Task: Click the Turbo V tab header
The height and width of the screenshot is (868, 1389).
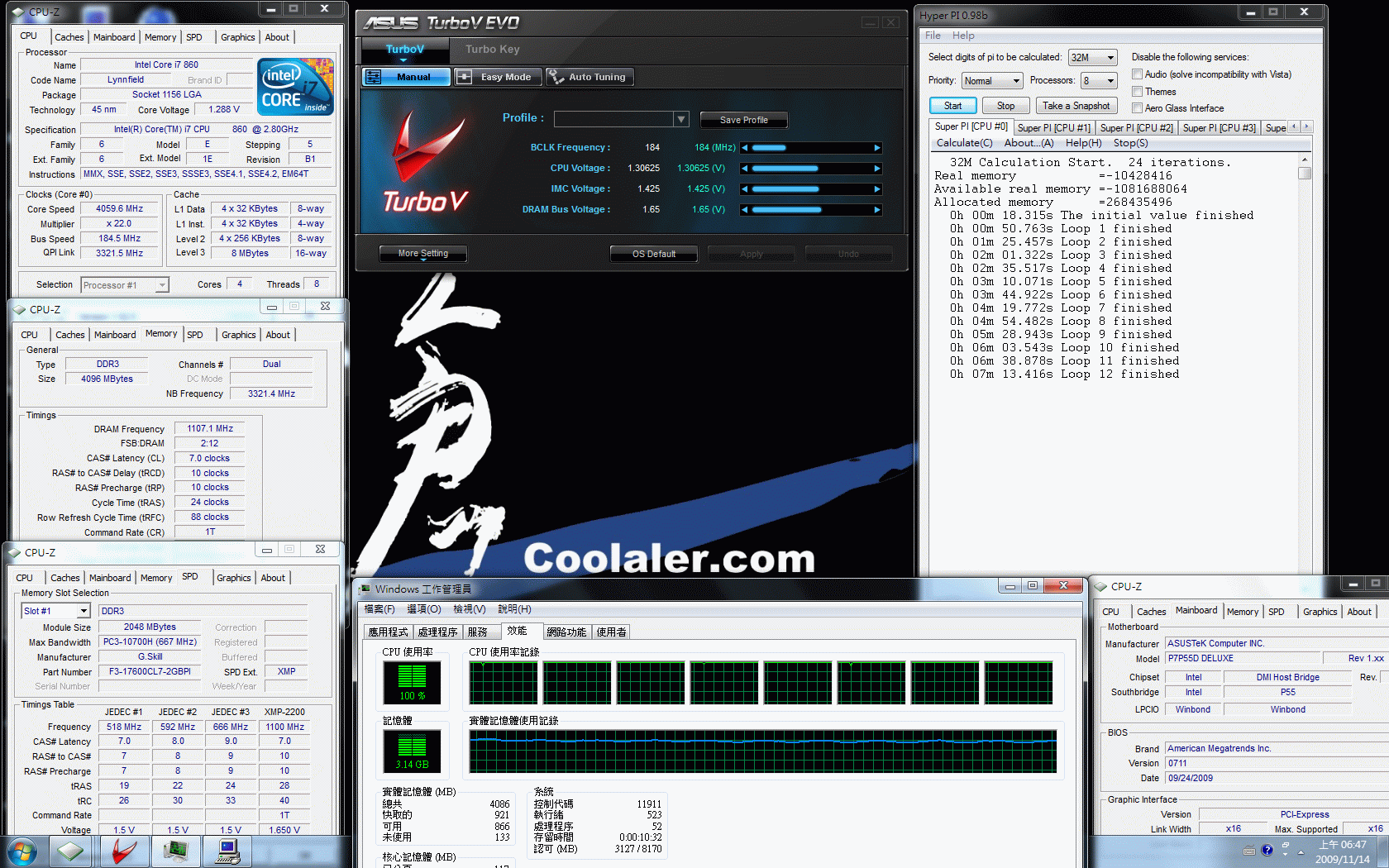Action: point(404,50)
